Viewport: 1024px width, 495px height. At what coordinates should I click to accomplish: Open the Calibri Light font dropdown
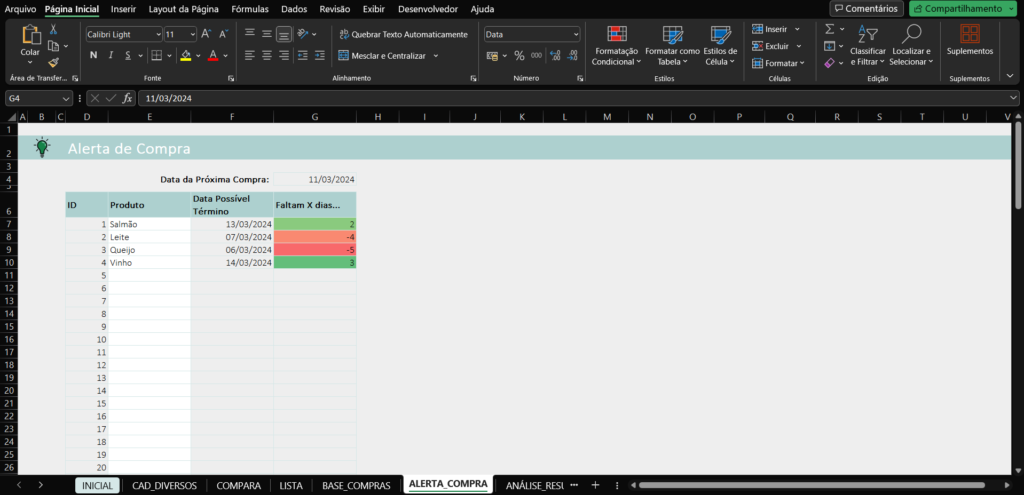click(x=157, y=34)
